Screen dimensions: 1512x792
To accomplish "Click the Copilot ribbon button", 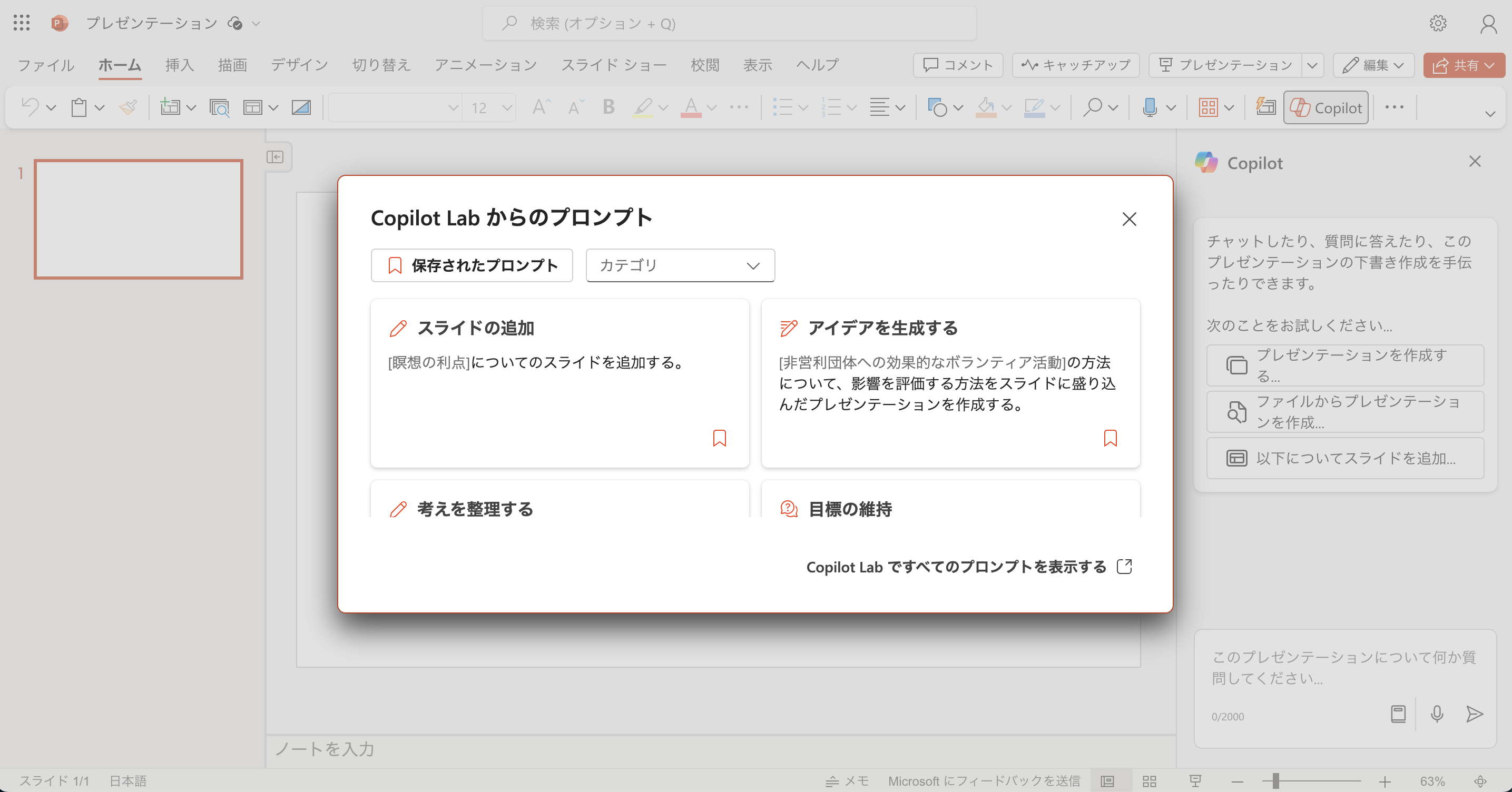I will pyautogui.click(x=1326, y=107).
